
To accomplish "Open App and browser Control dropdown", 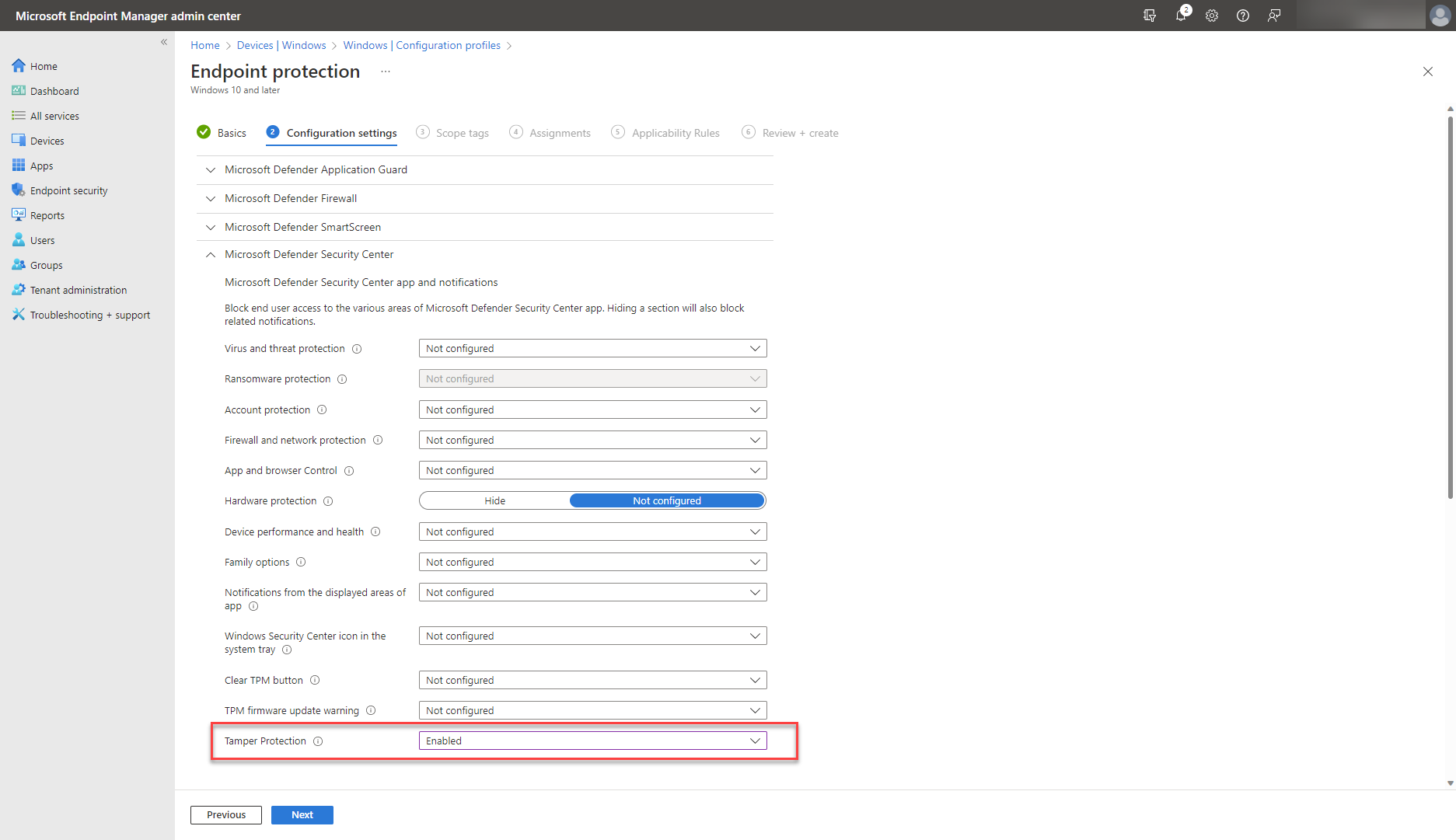I will coord(592,470).
